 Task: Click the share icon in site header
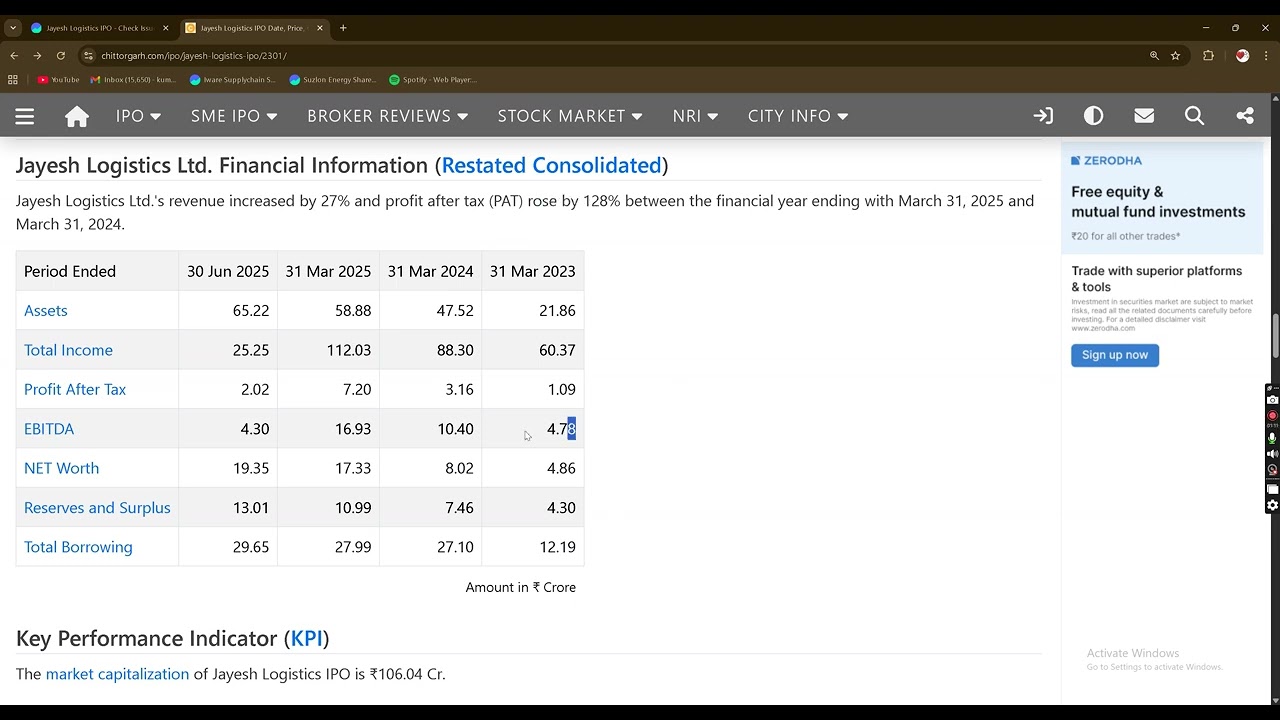tap(1245, 116)
